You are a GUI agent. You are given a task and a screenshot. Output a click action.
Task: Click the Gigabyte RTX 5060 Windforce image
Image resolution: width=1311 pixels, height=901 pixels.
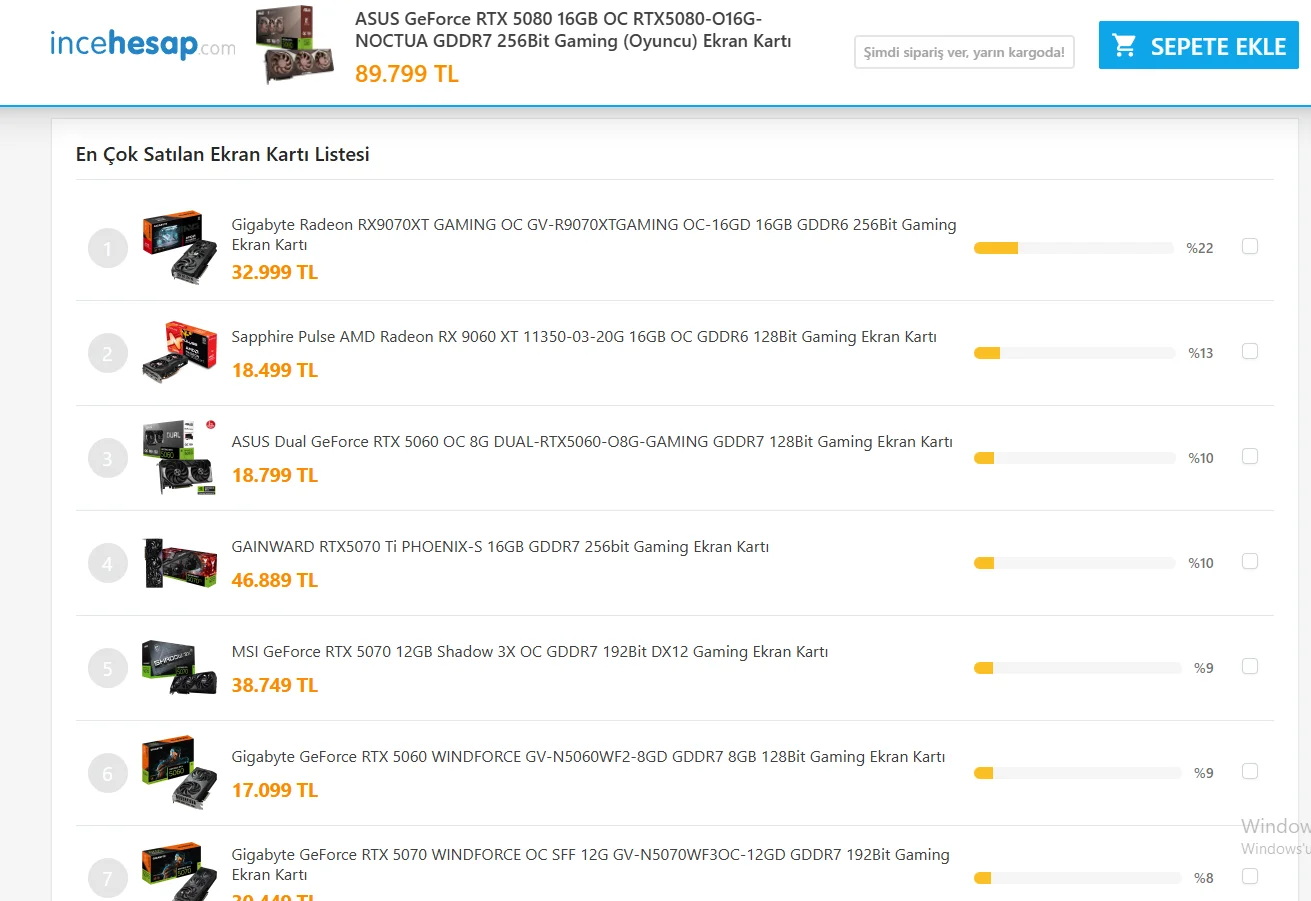pyautogui.click(x=180, y=772)
